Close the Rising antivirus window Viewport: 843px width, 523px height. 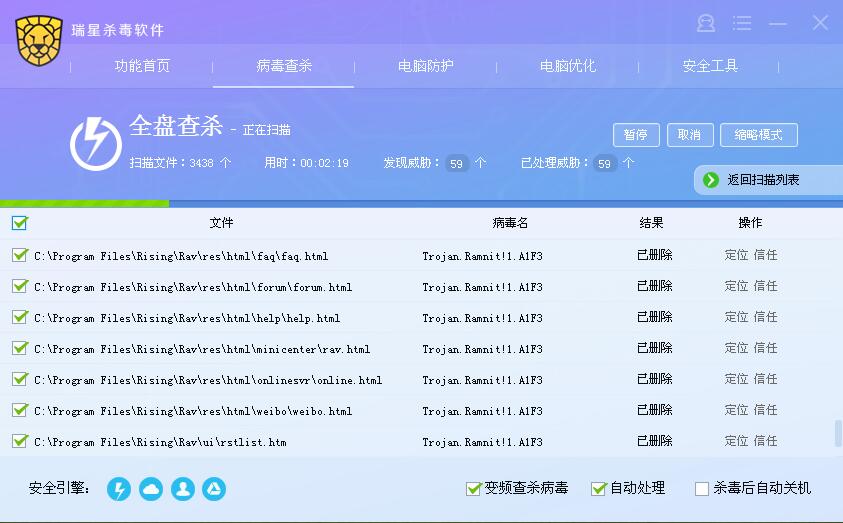(x=820, y=23)
